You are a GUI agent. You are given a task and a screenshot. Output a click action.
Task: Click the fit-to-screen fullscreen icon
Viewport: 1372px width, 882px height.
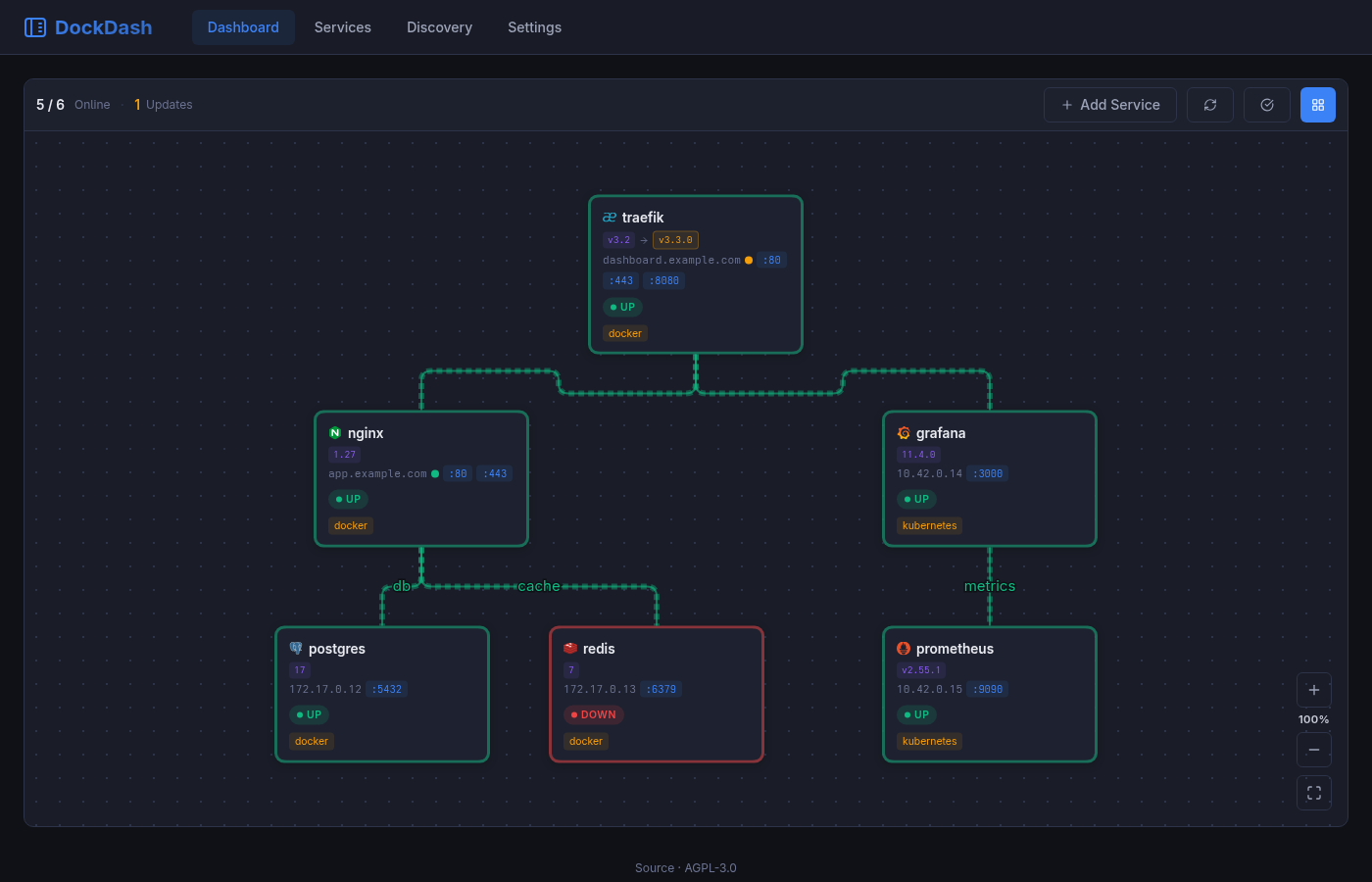coord(1314,793)
